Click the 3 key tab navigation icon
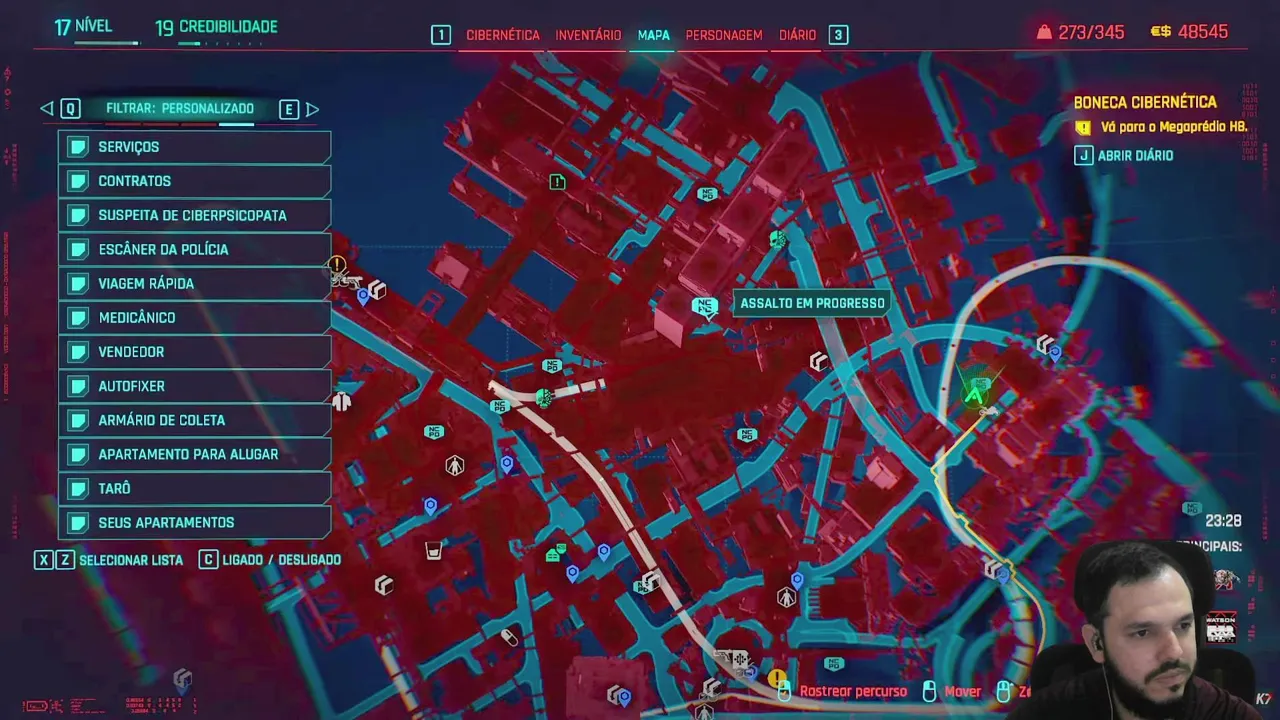Viewport: 1280px width, 720px height. pyautogui.click(x=838, y=35)
